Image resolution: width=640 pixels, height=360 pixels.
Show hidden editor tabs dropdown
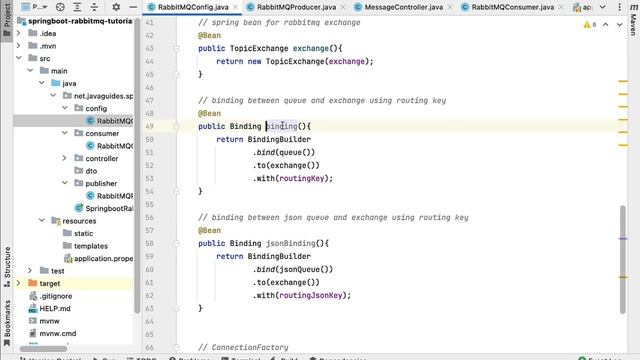pyautogui.click(x=602, y=7)
